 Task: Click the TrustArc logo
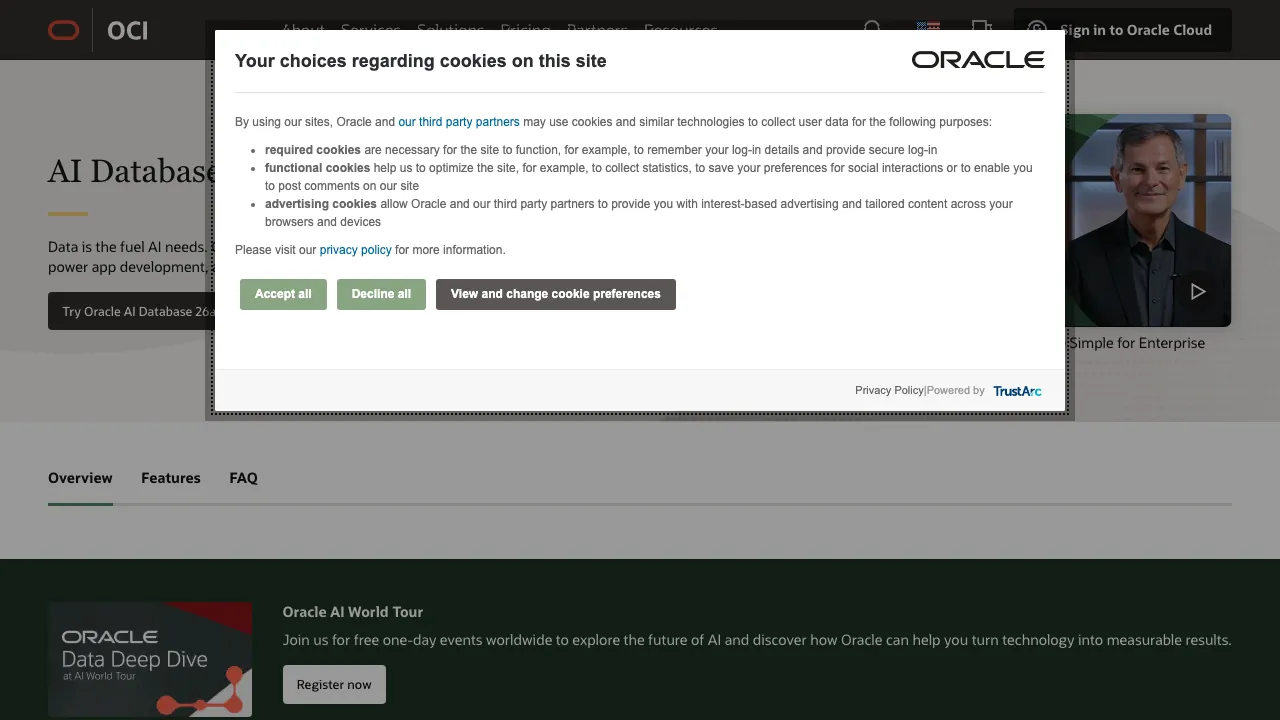pos(1017,391)
